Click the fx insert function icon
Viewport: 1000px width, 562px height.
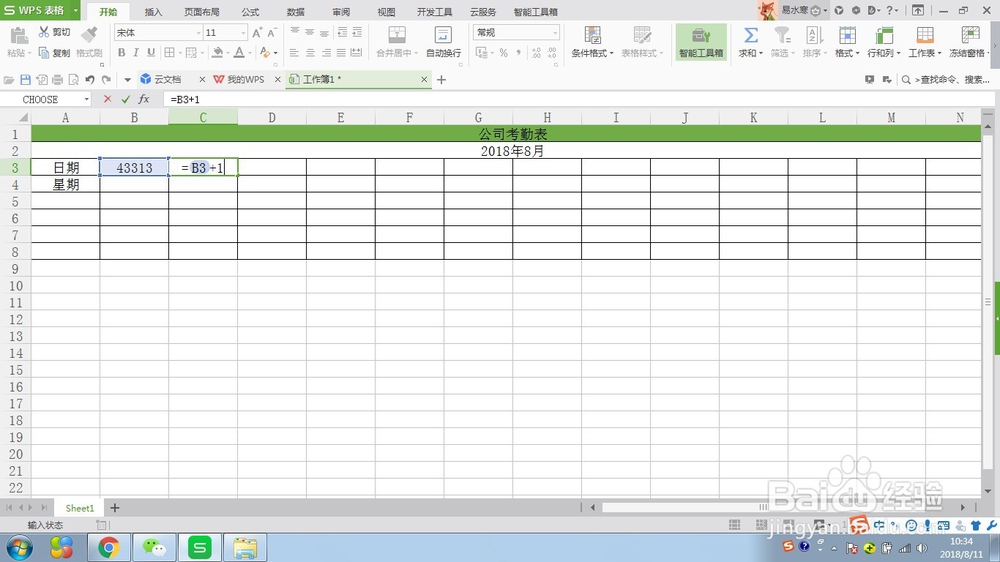144,99
